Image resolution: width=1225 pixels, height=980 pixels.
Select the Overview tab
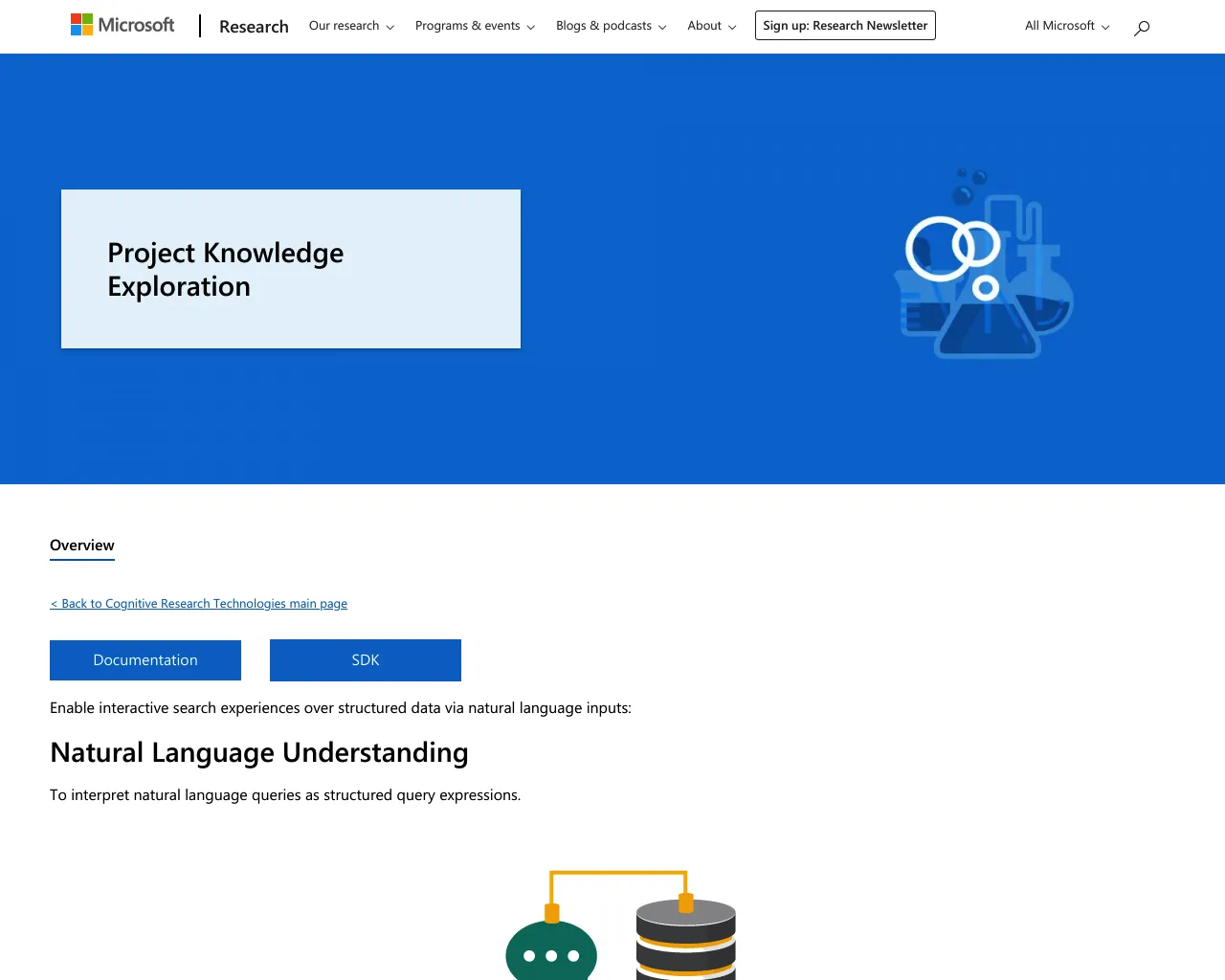click(81, 545)
